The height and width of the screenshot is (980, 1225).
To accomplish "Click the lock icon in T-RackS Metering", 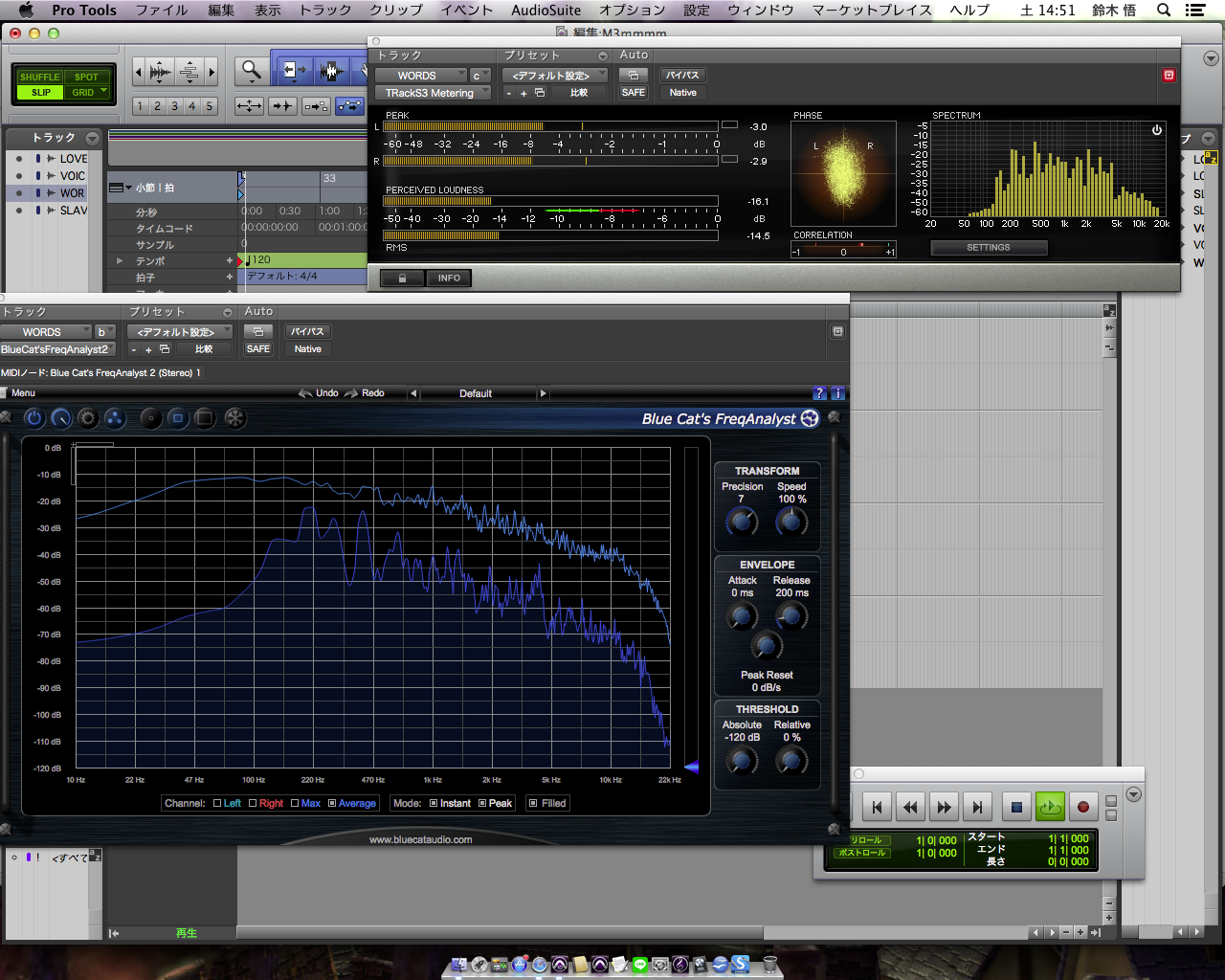I will tap(402, 278).
